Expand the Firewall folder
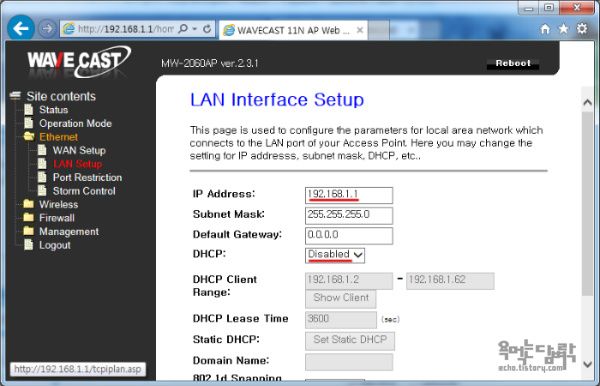This screenshot has width=600, height=386. pos(57,218)
